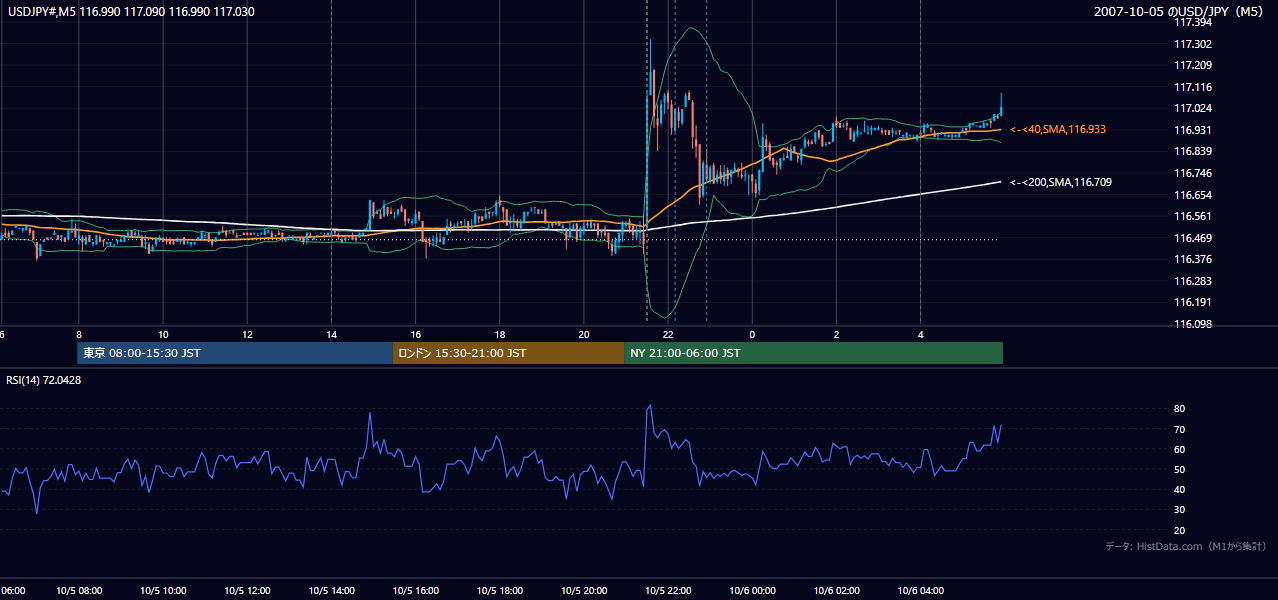This screenshot has width=1278, height=600.
Task: Click RSI scale value 80
Action: (1180, 409)
